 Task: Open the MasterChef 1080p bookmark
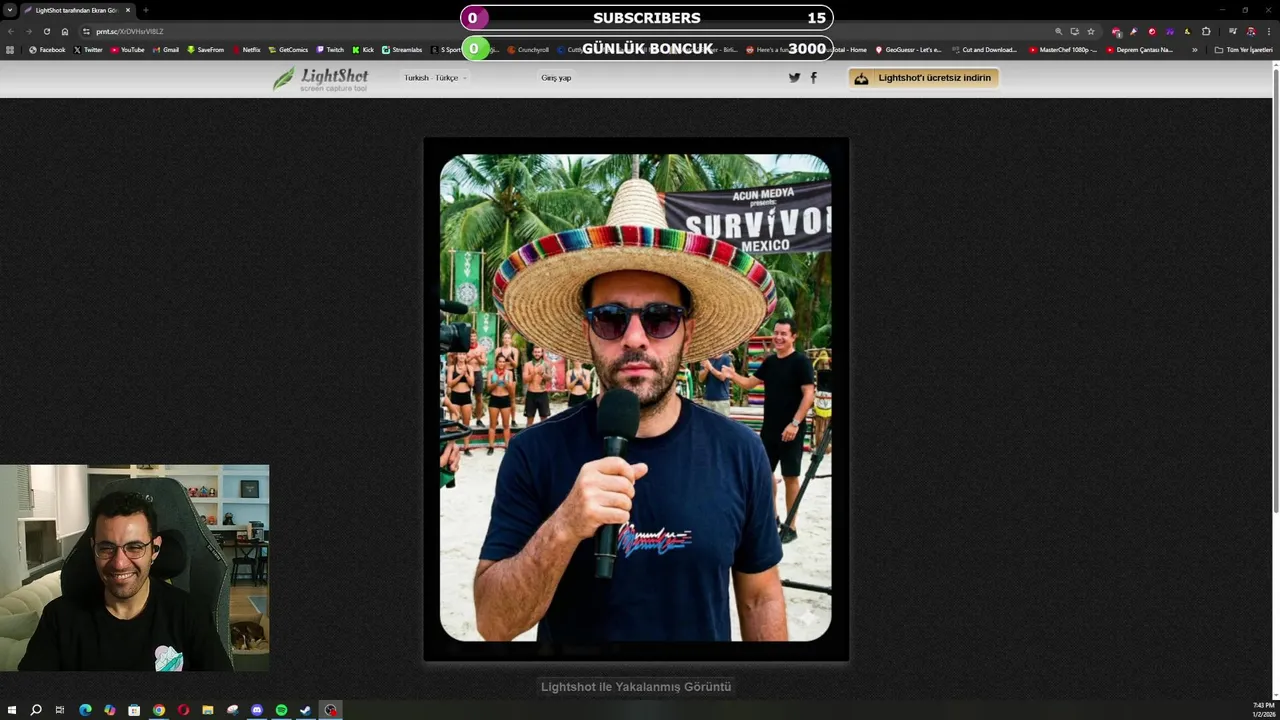tap(1062, 49)
